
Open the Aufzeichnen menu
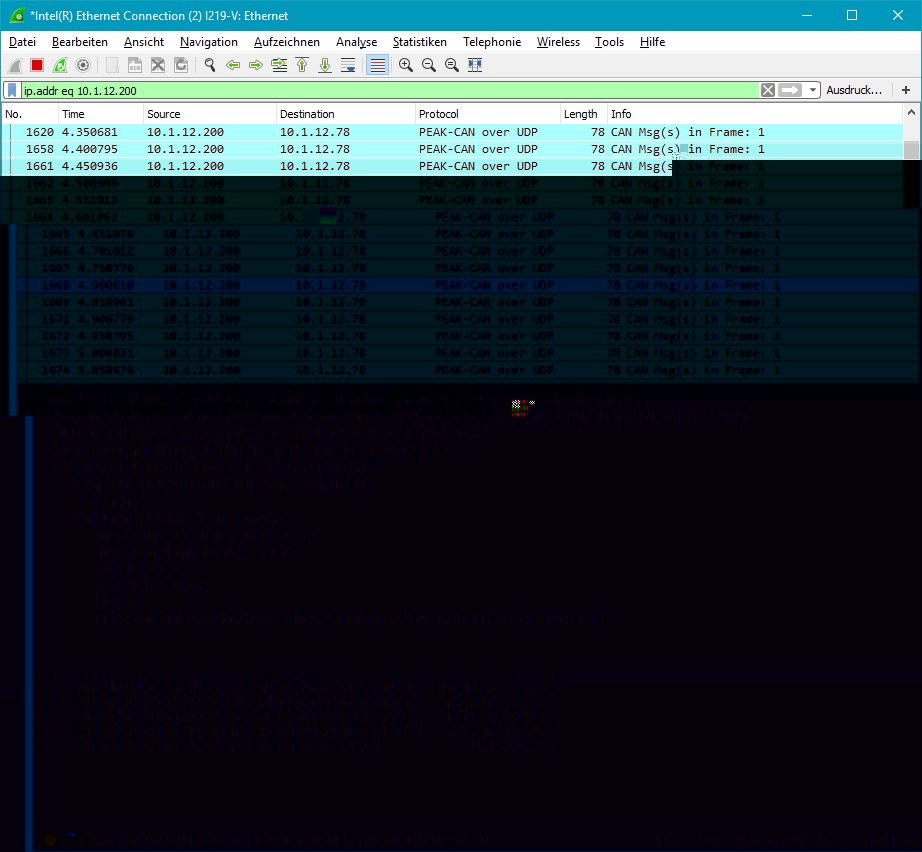[x=287, y=42]
